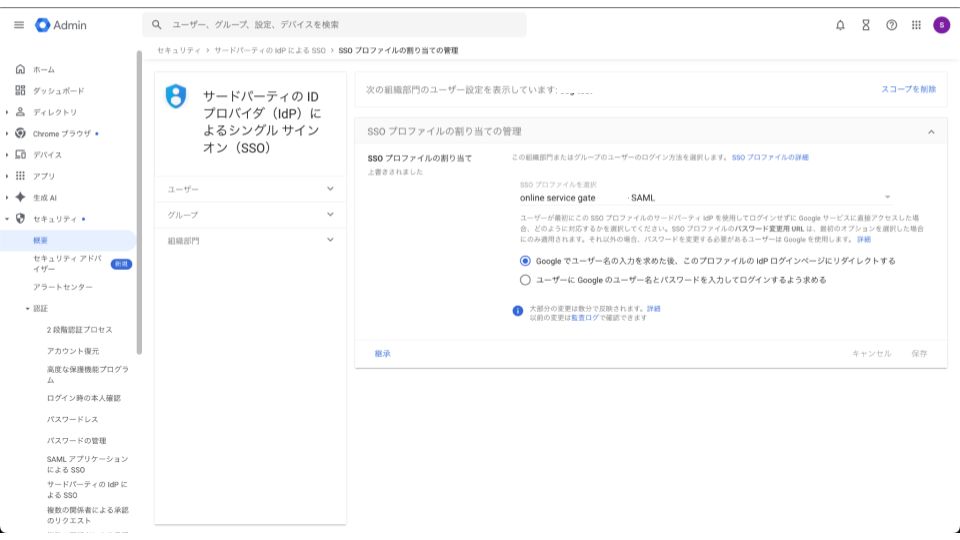Collapse セキュリティ in the sidebar
This screenshot has height=540, width=960.
pos(7,219)
